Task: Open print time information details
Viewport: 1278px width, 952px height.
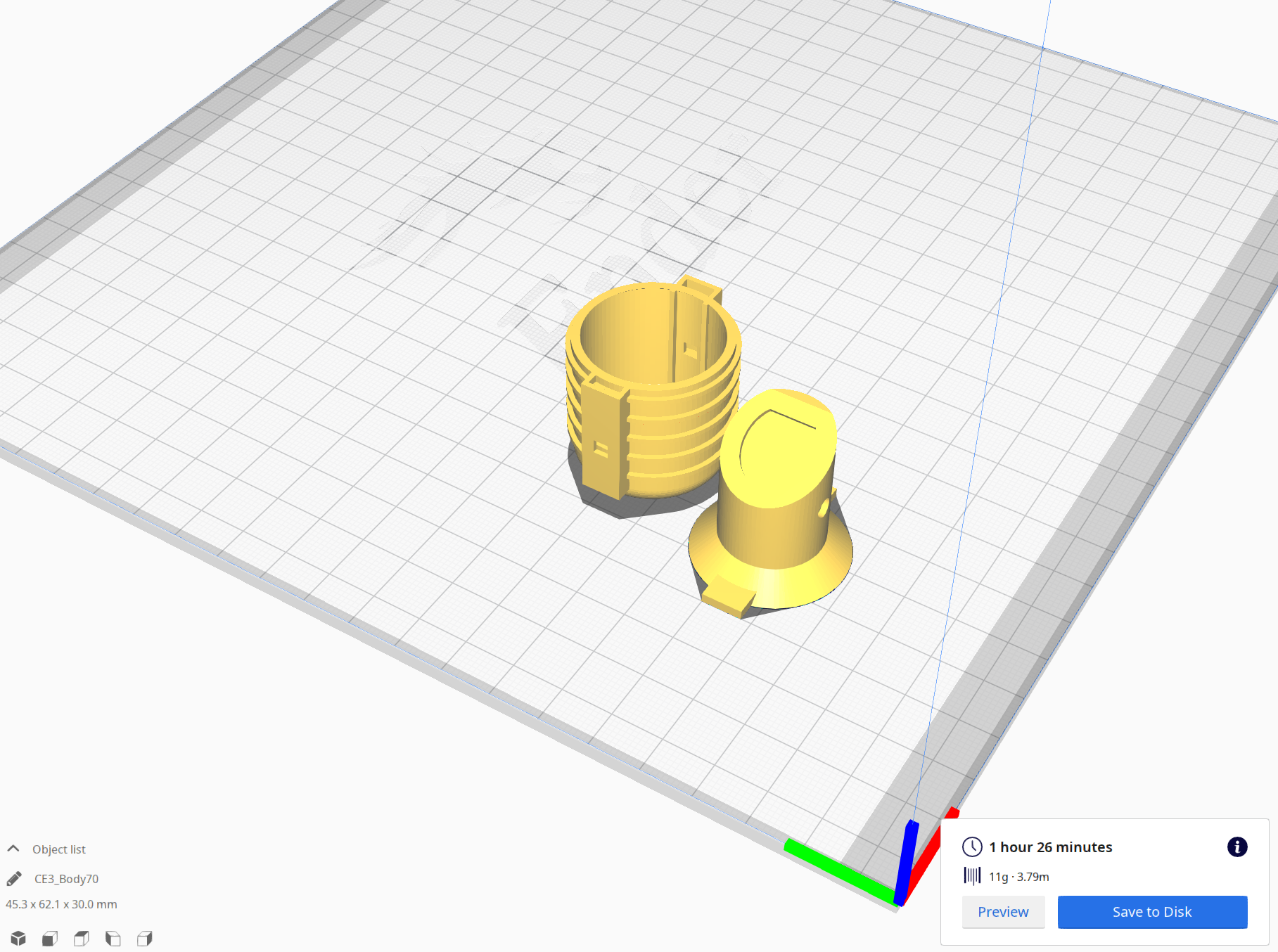Action: click(x=1237, y=847)
